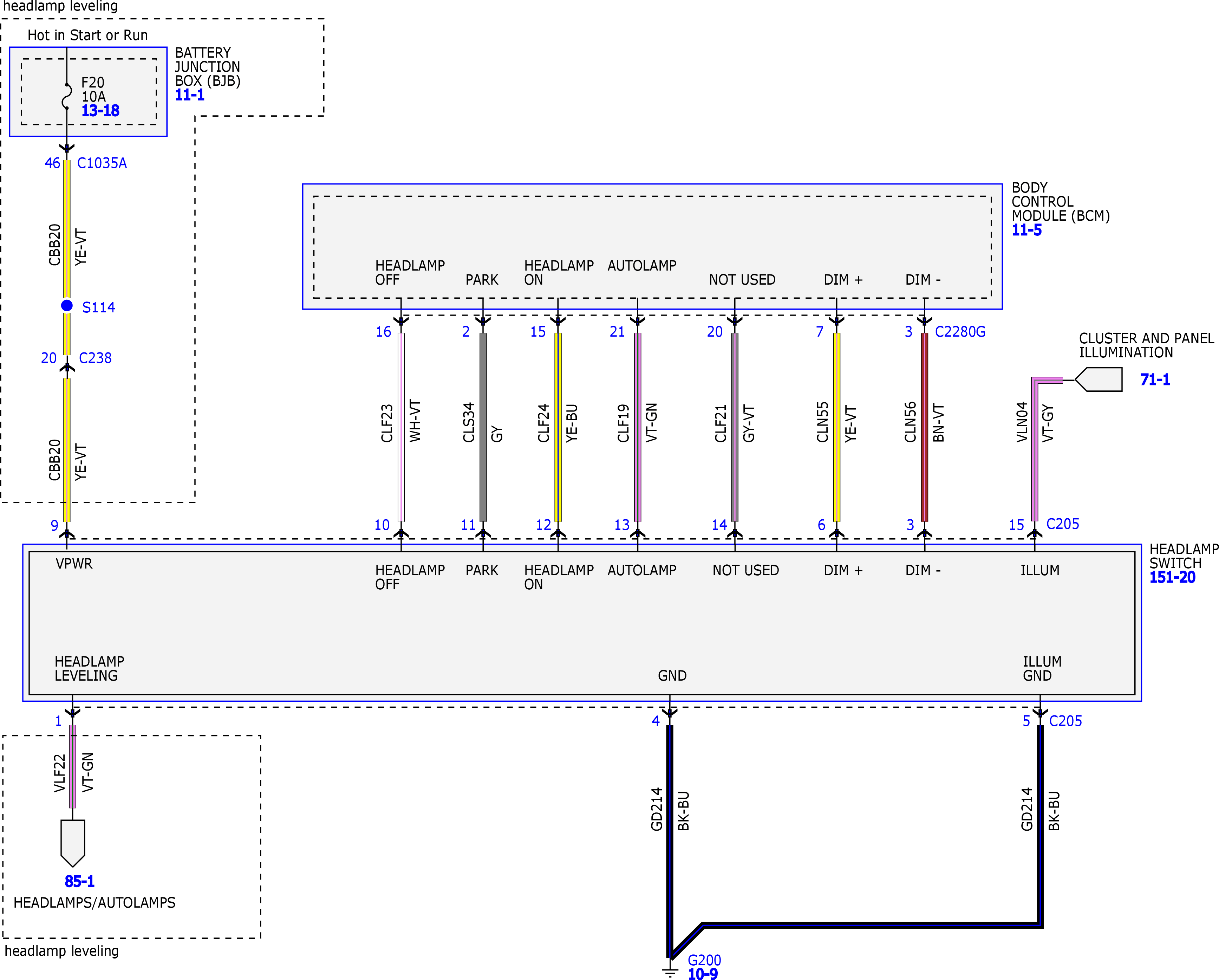
Task: Click pin number 16 under BCM
Action: pos(383,332)
